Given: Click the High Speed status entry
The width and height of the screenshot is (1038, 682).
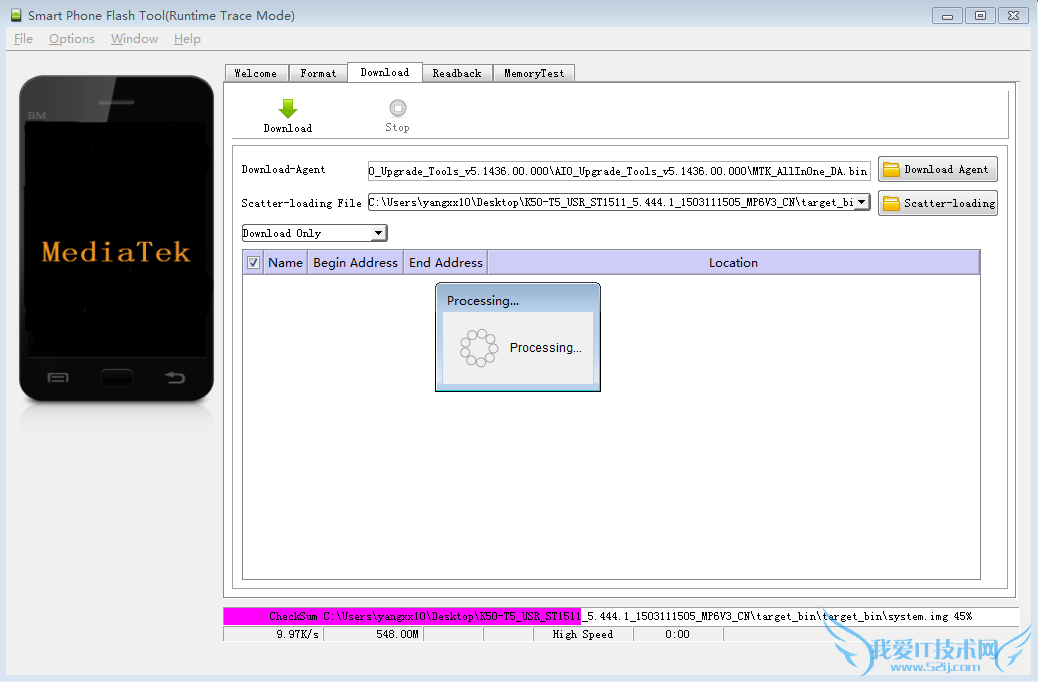Looking at the screenshot, I should [x=583, y=634].
